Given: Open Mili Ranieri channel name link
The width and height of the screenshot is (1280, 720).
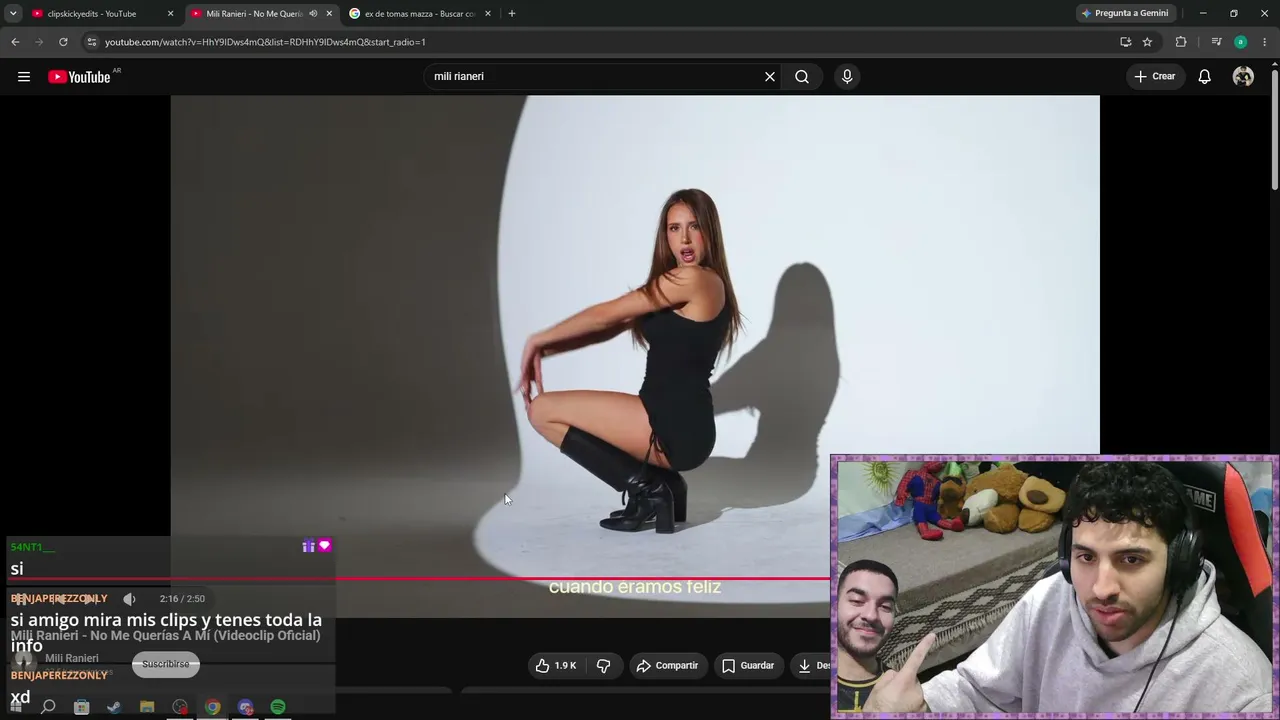Looking at the screenshot, I should pyautogui.click(x=72, y=659).
